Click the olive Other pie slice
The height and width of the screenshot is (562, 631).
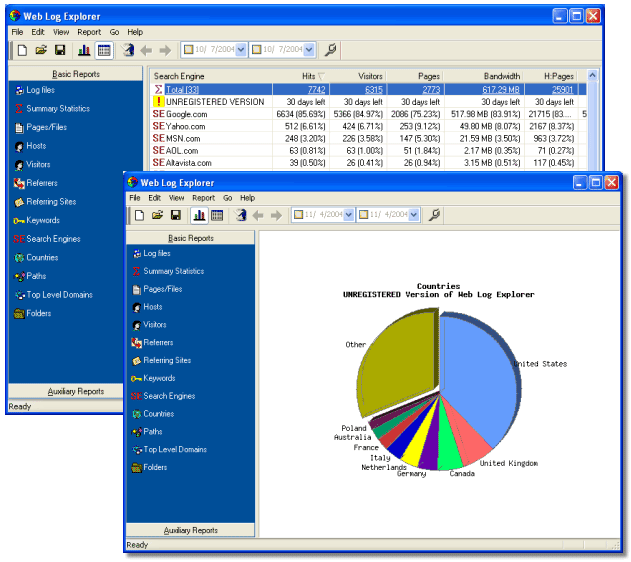tap(398, 362)
